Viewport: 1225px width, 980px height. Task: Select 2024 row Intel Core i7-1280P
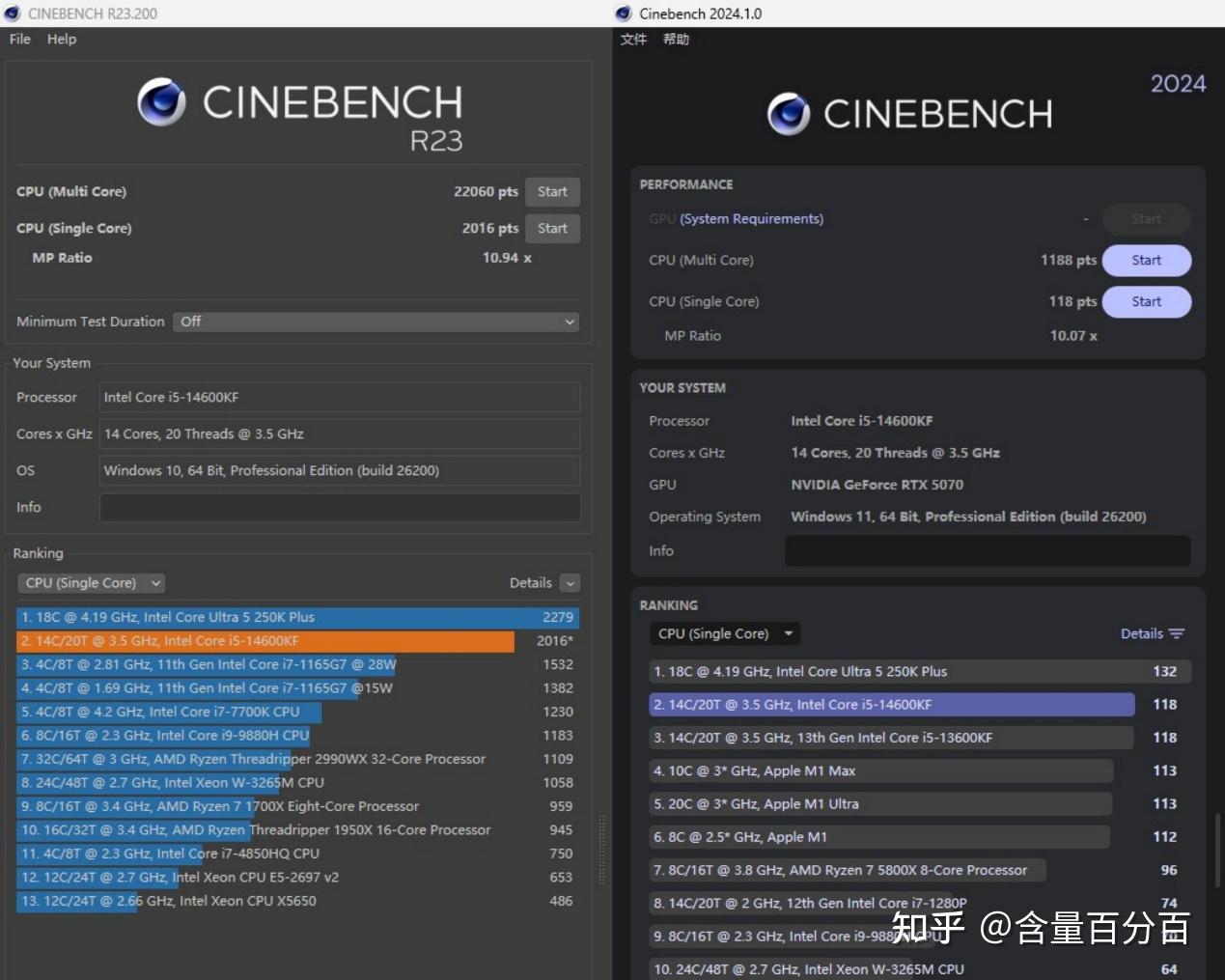click(920, 904)
